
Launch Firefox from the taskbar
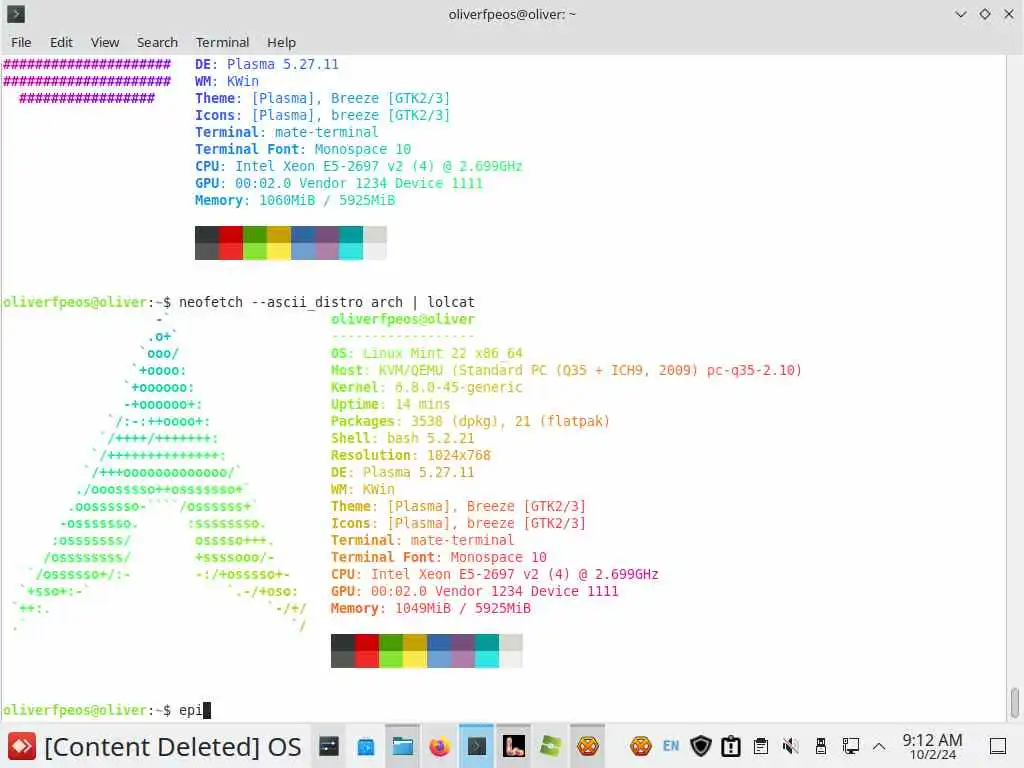[x=440, y=746]
